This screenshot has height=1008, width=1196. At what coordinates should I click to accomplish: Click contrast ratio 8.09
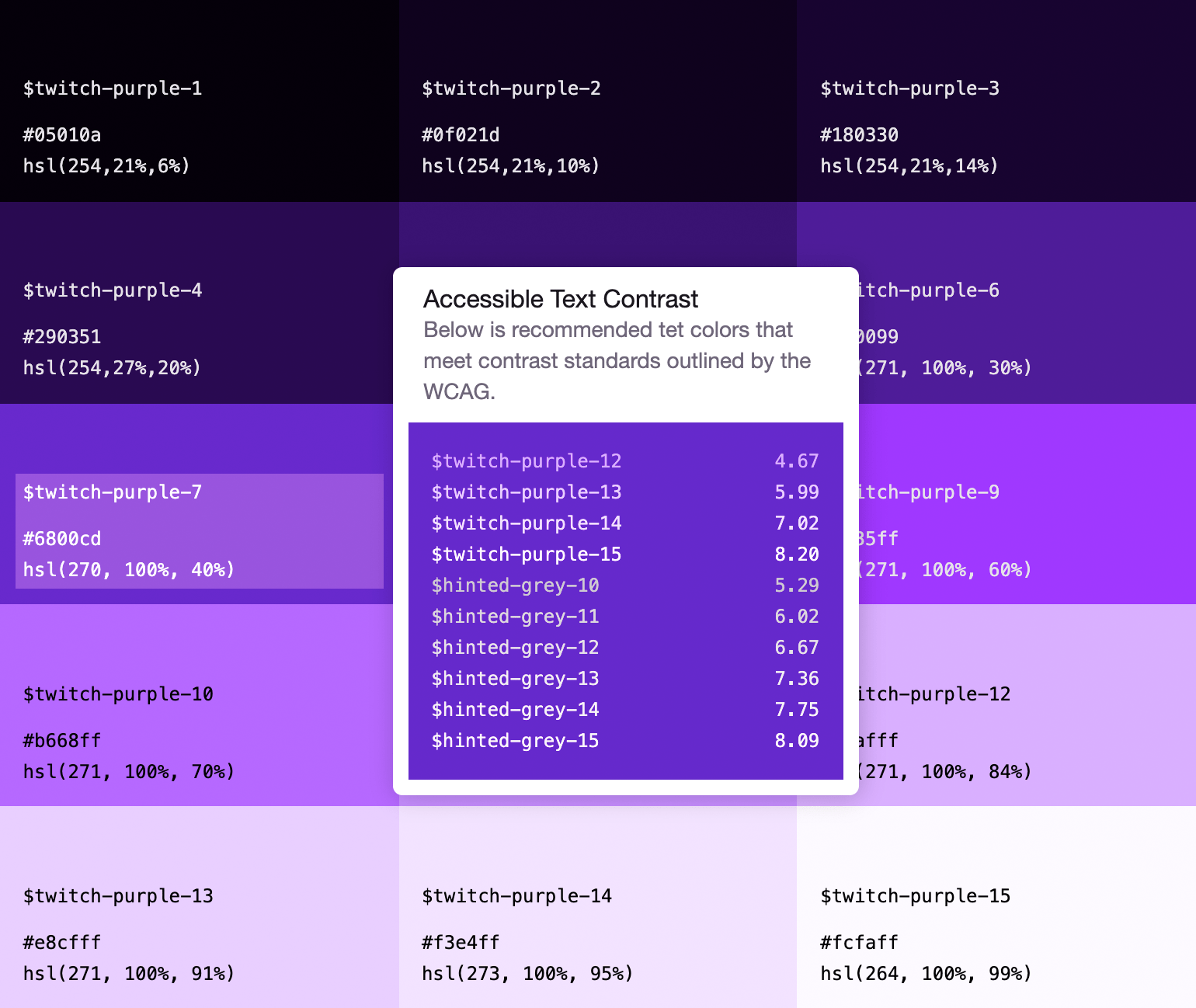coord(797,741)
